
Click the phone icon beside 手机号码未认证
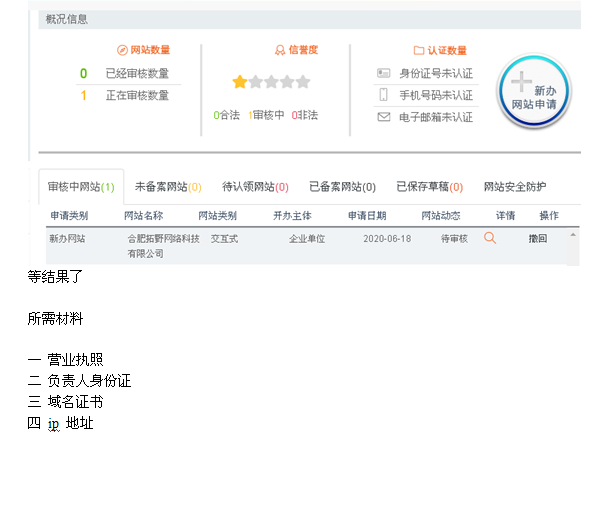tap(383, 95)
